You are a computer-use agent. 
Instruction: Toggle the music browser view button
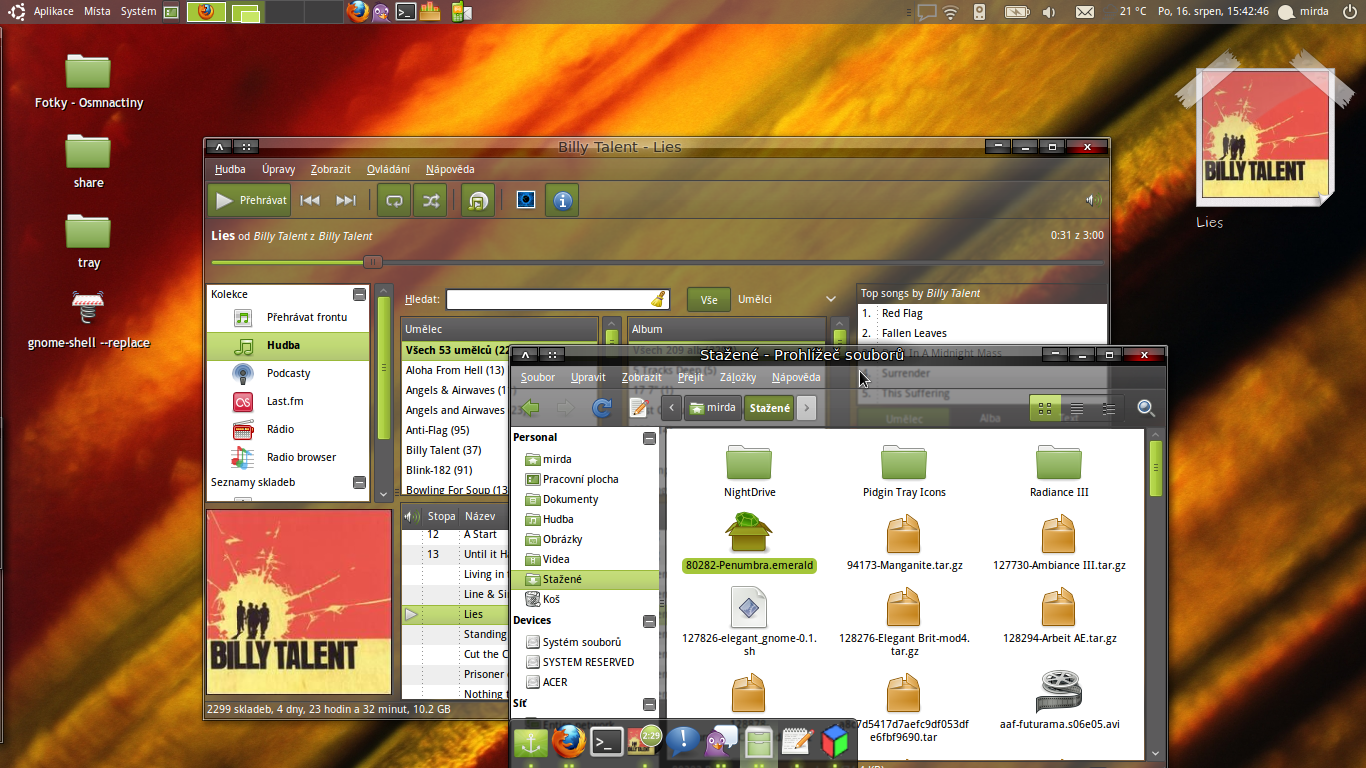pyautogui.click(x=478, y=201)
